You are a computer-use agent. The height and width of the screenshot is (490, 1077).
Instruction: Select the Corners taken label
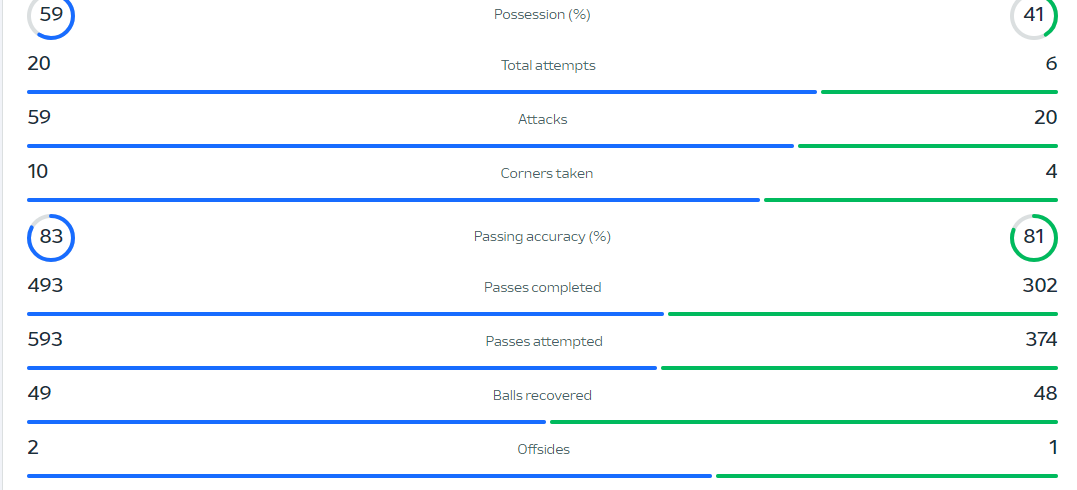click(x=547, y=173)
